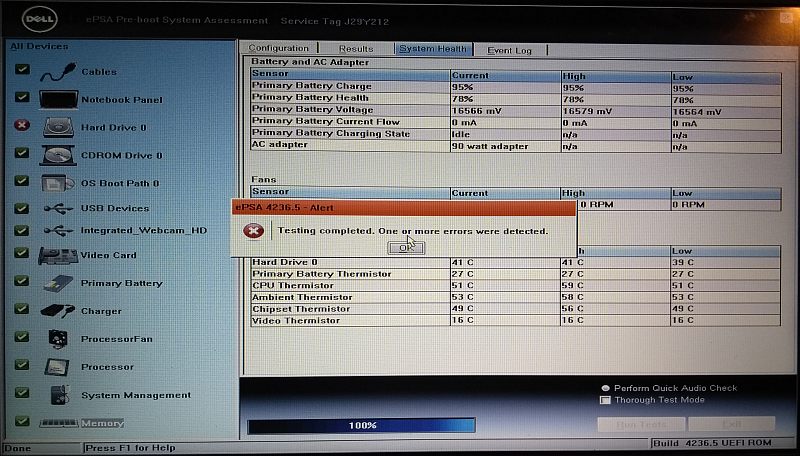Image resolution: width=800 pixels, height=456 pixels.
Task: Click the Run Tests button
Action: (641, 424)
